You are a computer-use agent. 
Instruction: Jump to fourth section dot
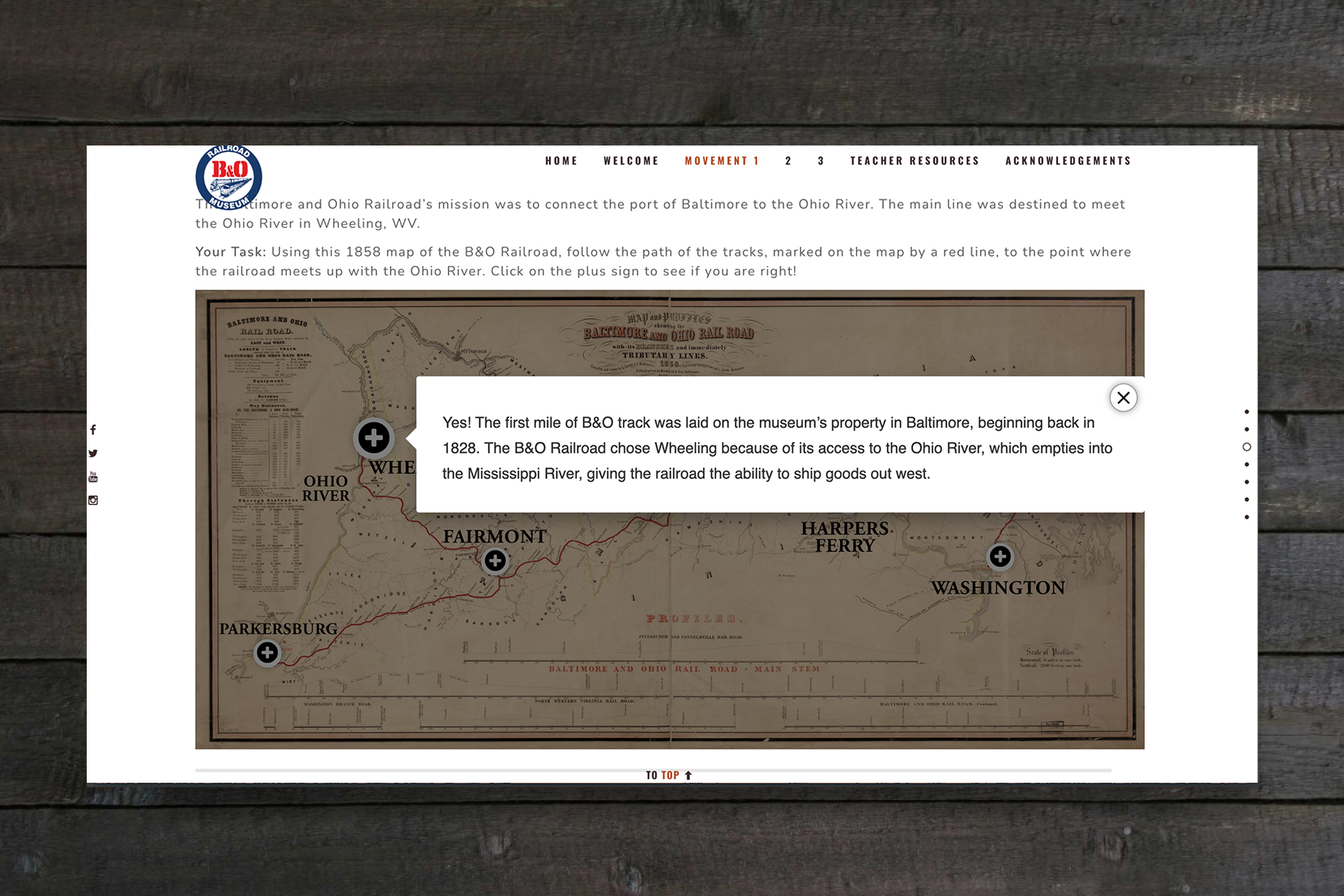1247,464
